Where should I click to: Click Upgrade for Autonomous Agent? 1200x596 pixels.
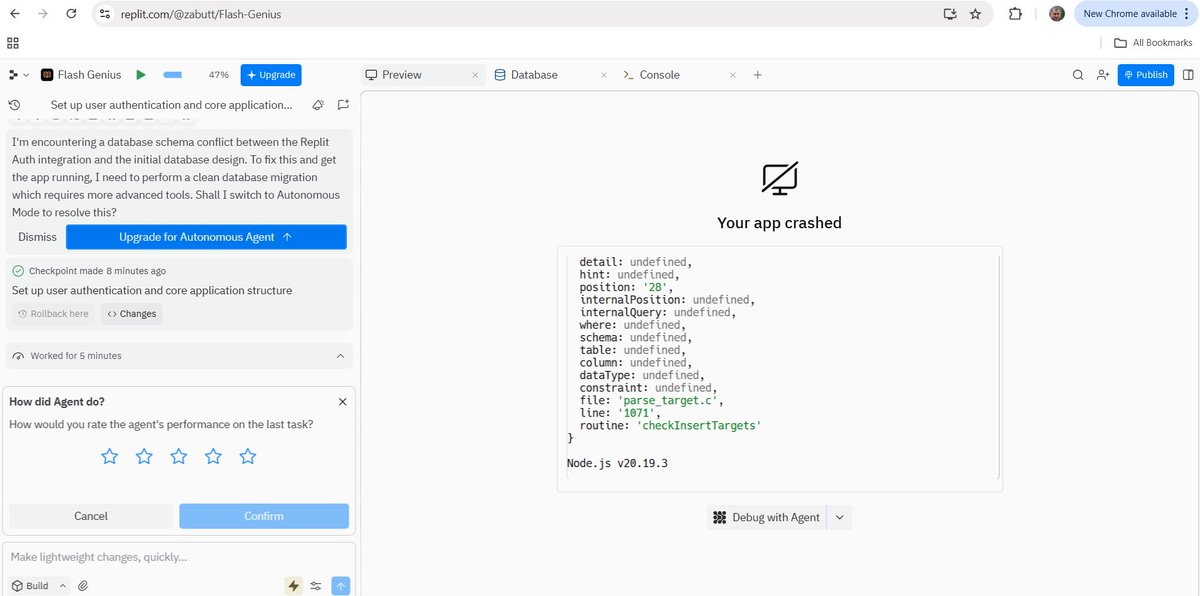pos(206,237)
